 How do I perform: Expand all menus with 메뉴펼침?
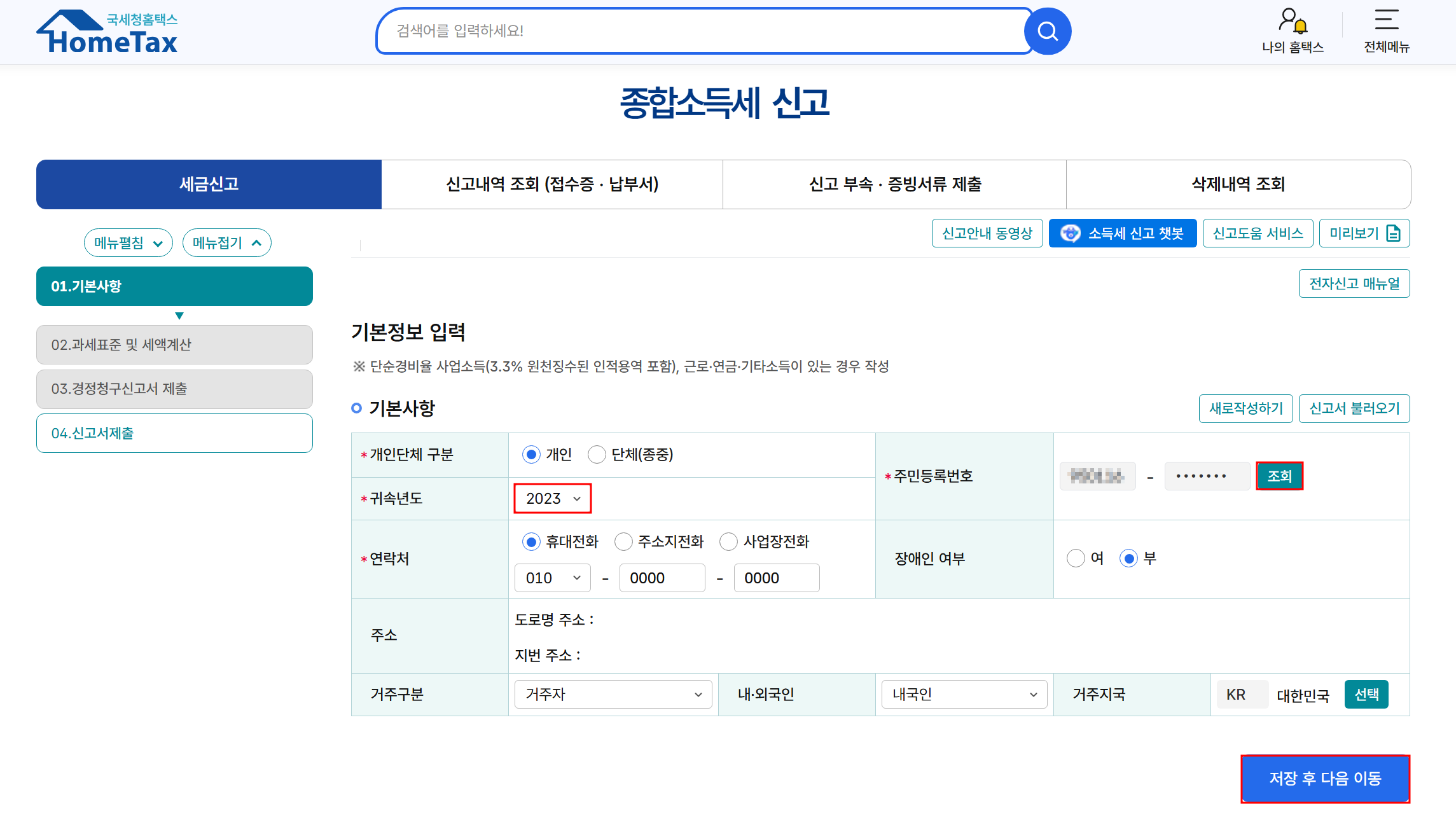click(x=128, y=243)
